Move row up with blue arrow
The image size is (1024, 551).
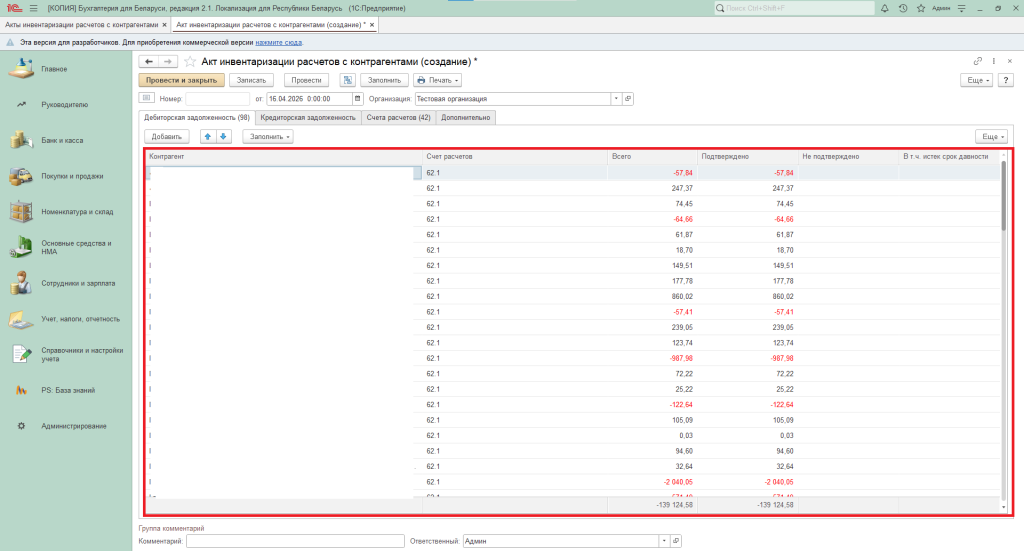coord(208,136)
